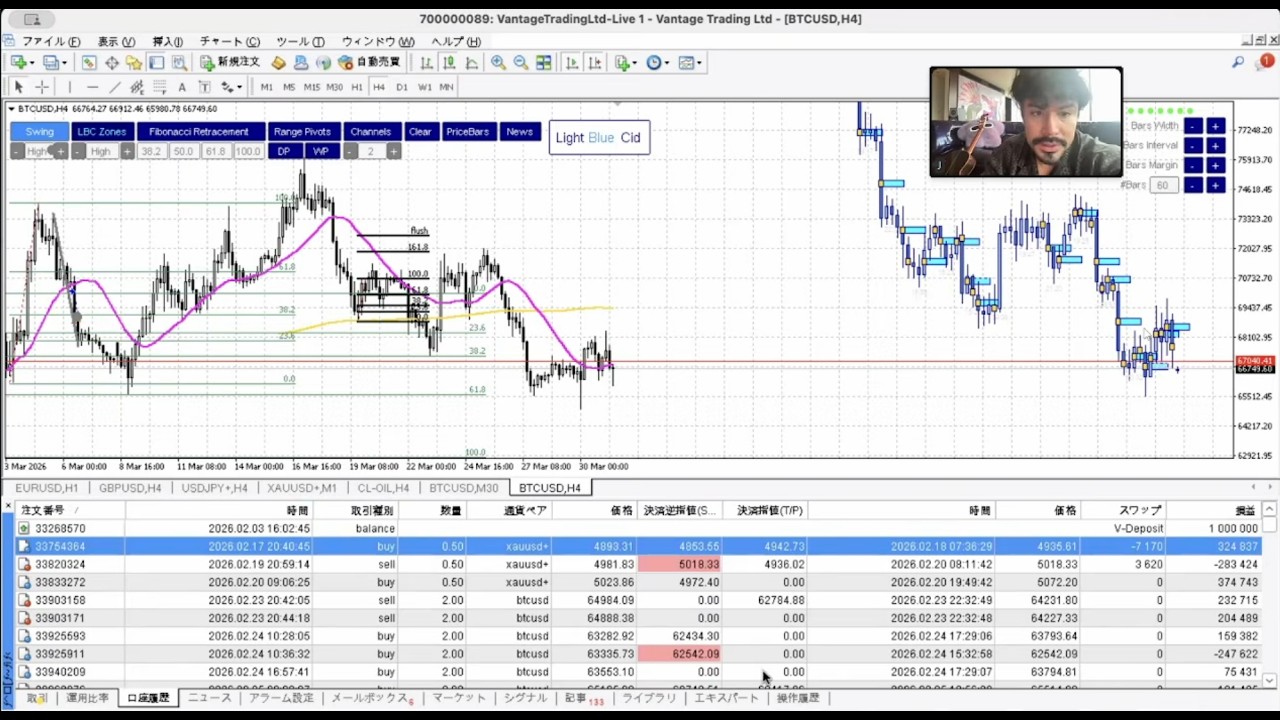1280x720 pixels.
Task: Toggle the Terminal panel icon
Action: click(x=157, y=62)
